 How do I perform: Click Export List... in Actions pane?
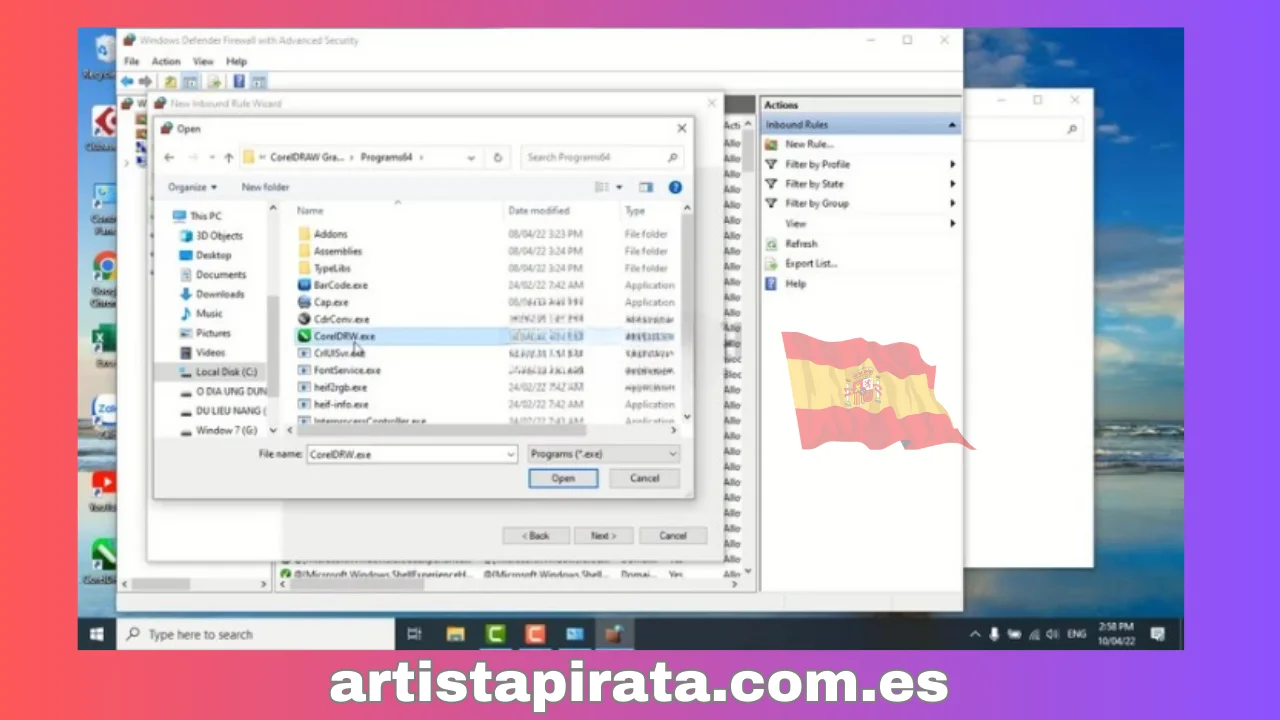click(811, 263)
